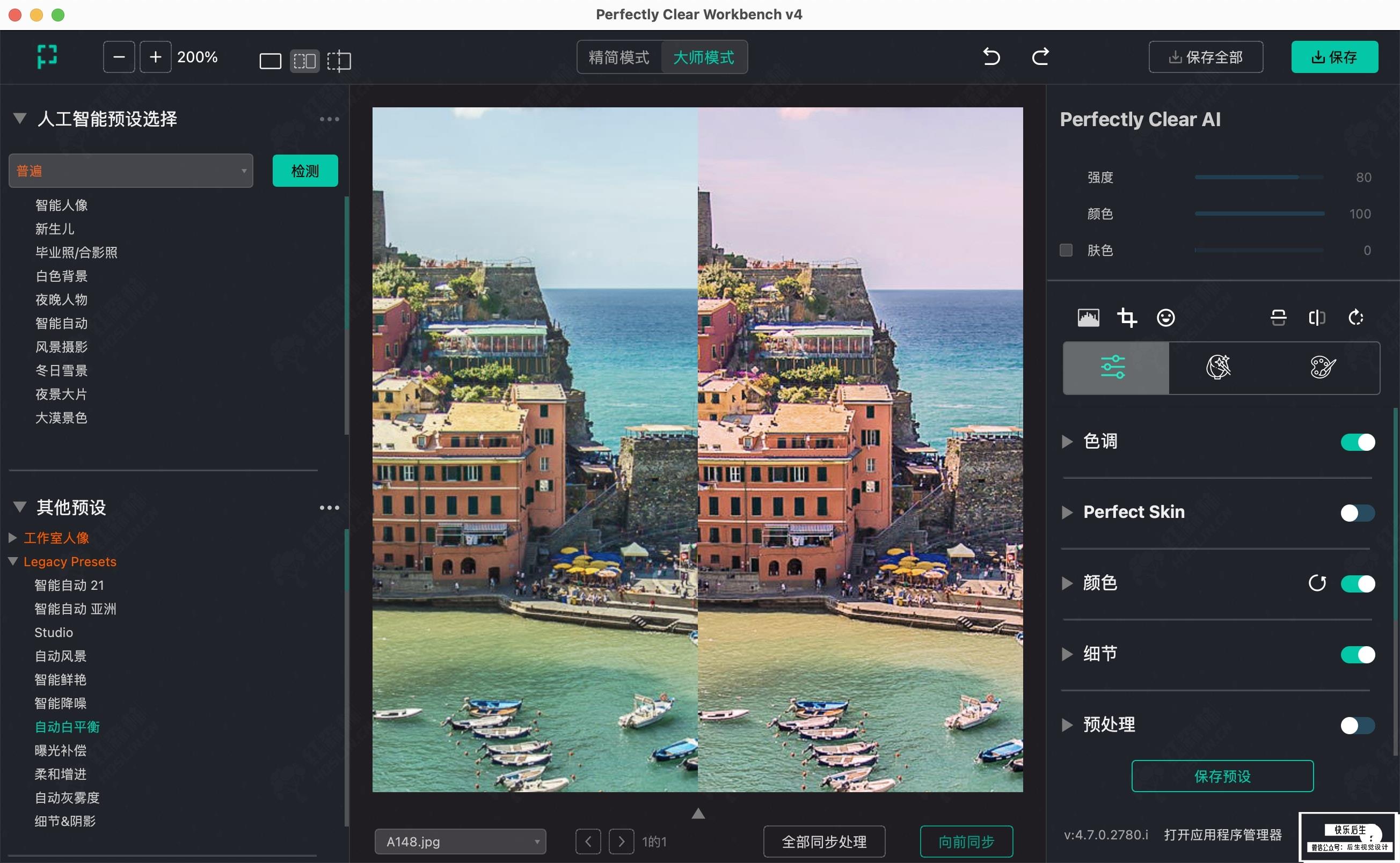Screen dimensions: 1400x863
Task: Select the 夜景大片 preset
Action: tap(62, 394)
